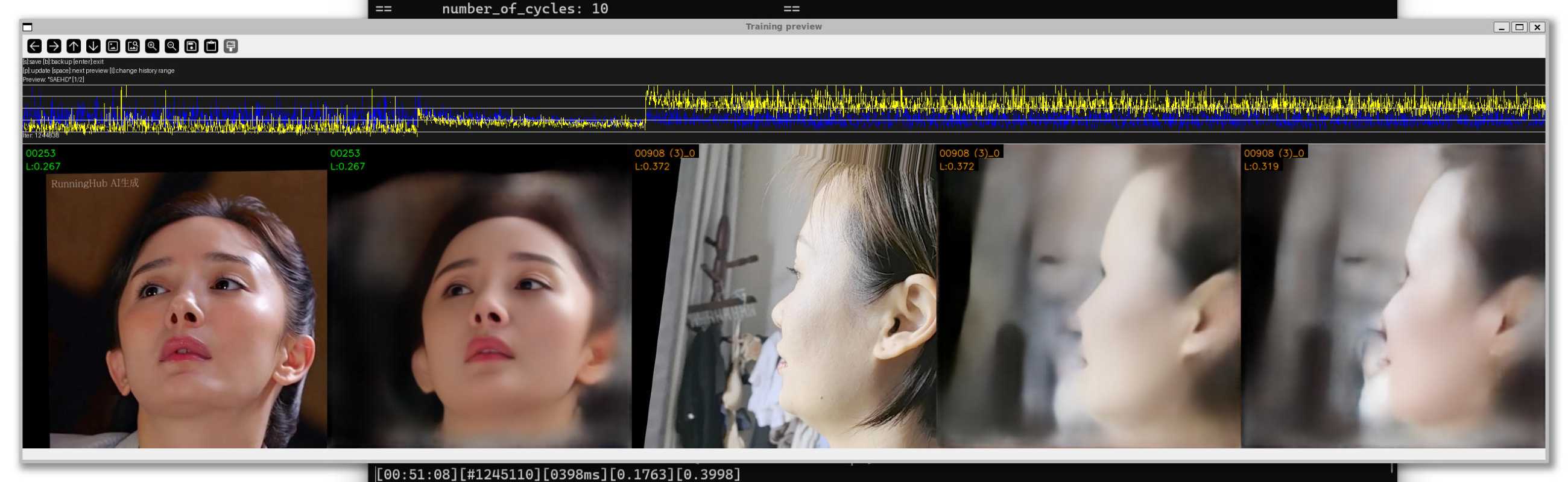
Task: Zoom out with the minus magnifier icon
Action: point(172,46)
